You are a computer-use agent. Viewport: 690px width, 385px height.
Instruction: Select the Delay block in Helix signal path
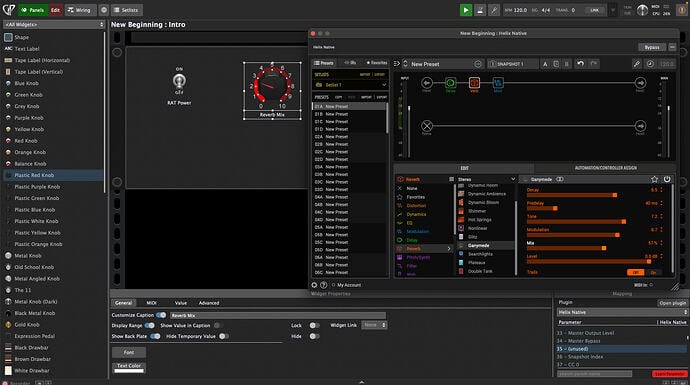450,83
